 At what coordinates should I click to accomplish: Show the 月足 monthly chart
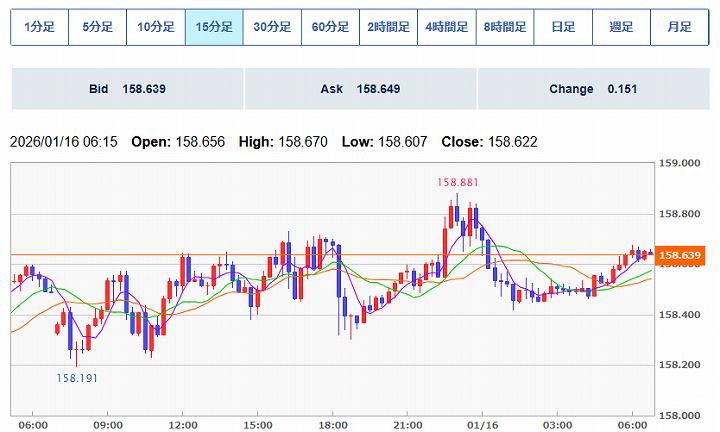[679, 27]
